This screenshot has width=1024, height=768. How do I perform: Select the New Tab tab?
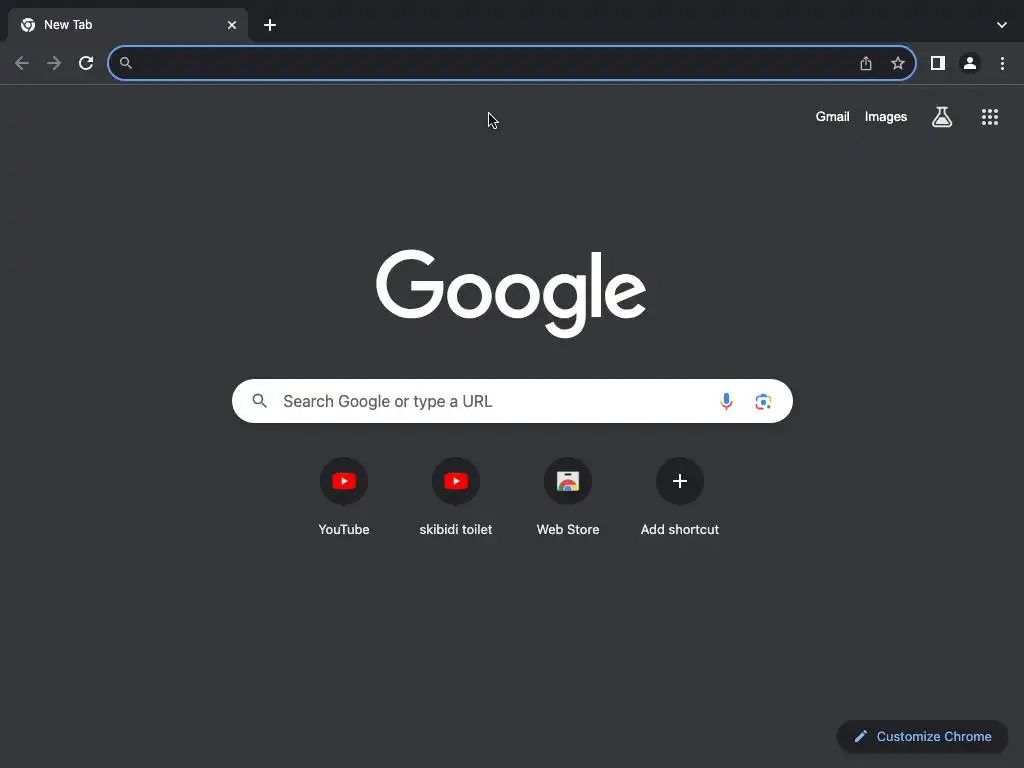[x=128, y=25]
